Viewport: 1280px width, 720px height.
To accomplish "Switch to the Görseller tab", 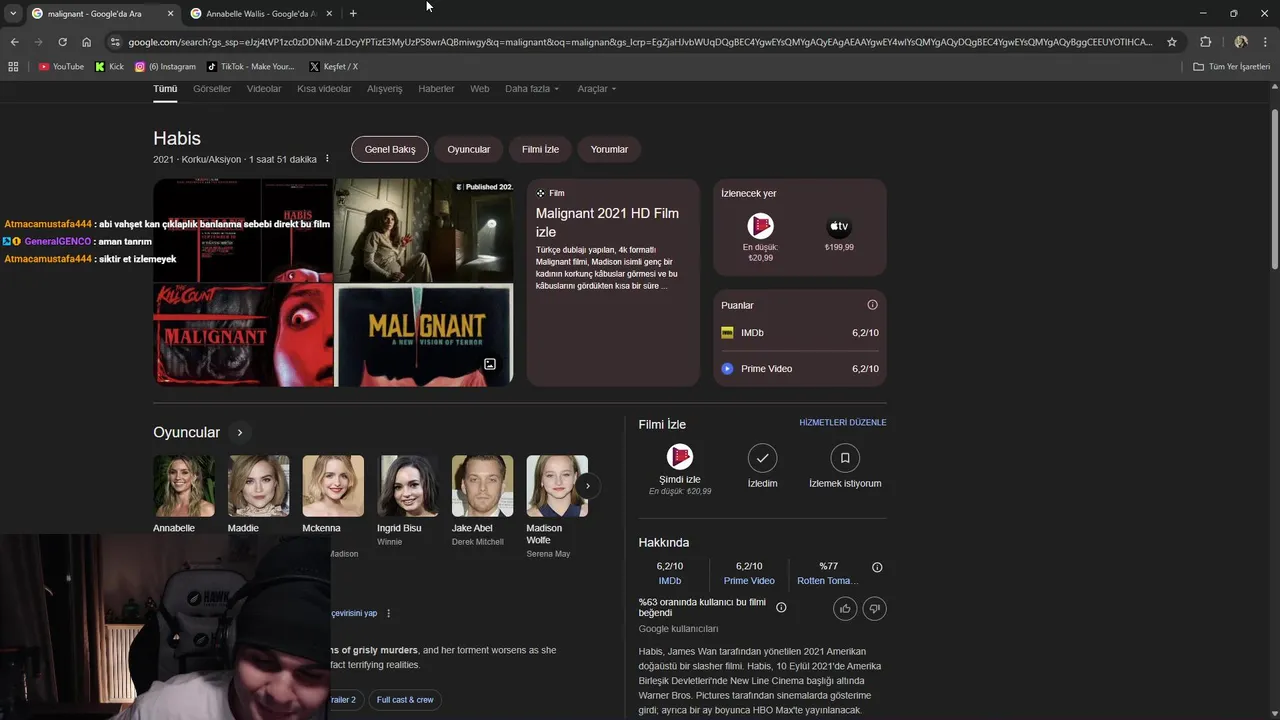I will point(212,89).
